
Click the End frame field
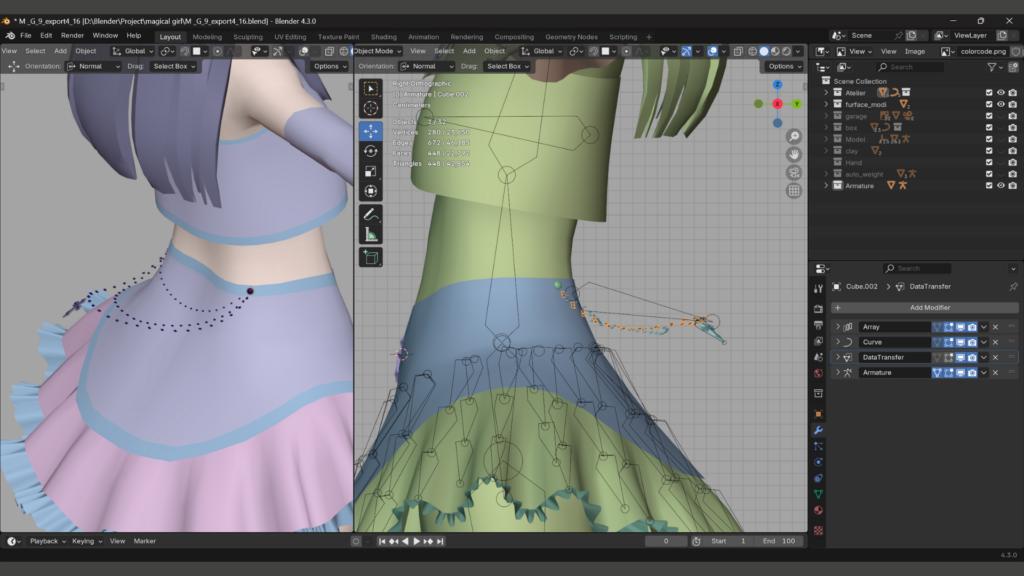[781, 541]
